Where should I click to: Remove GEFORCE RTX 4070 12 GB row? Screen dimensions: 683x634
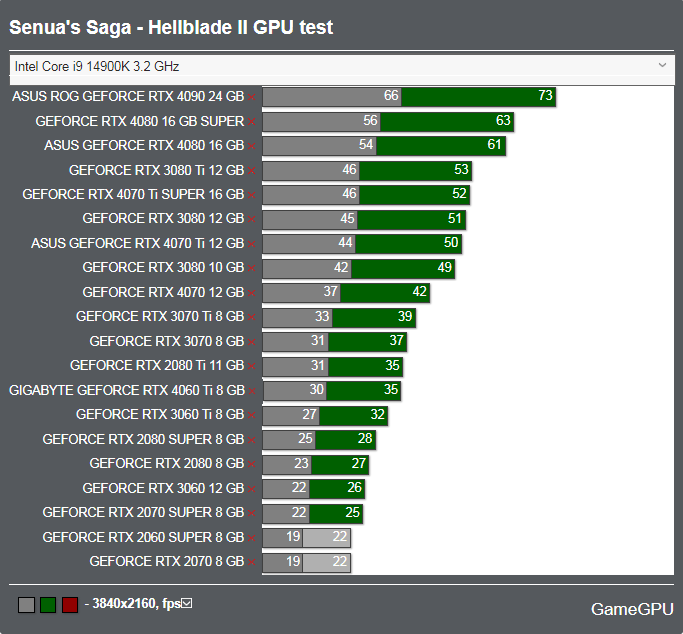251,293
